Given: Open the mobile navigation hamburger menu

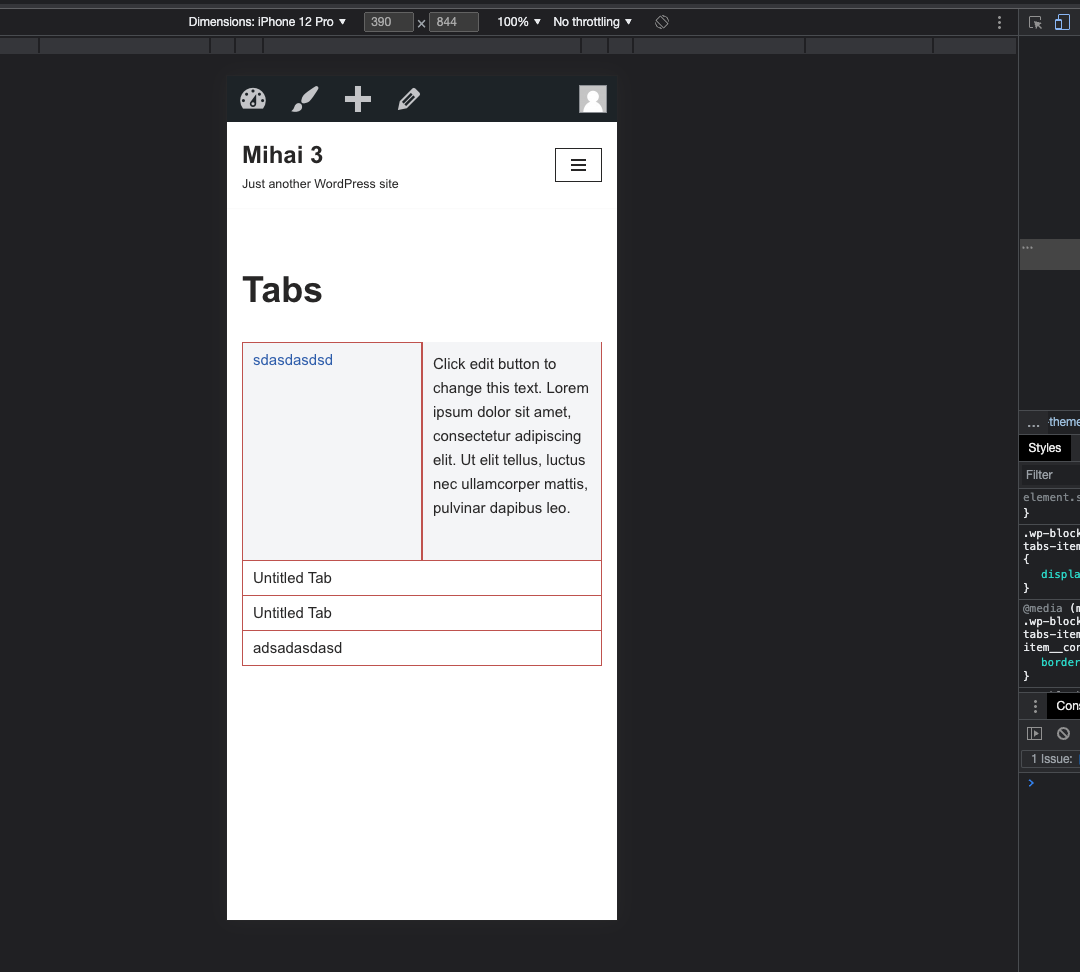Looking at the screenshot, I should pyautogui.click(x=578, y=165).
